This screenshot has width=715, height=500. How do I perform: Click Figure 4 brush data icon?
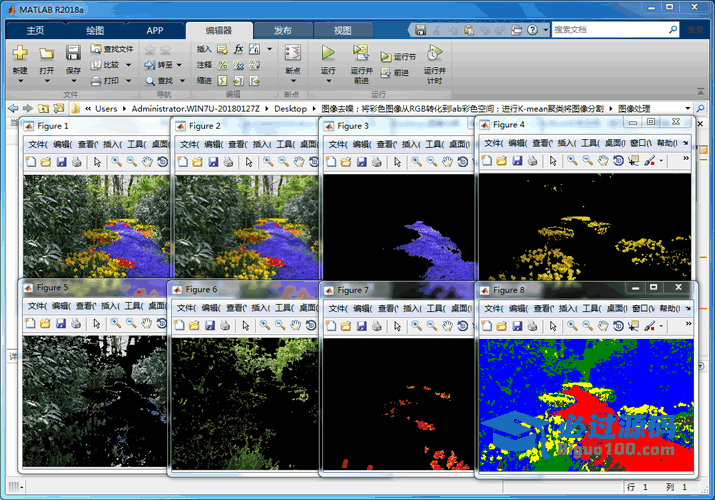pos(650,160)
